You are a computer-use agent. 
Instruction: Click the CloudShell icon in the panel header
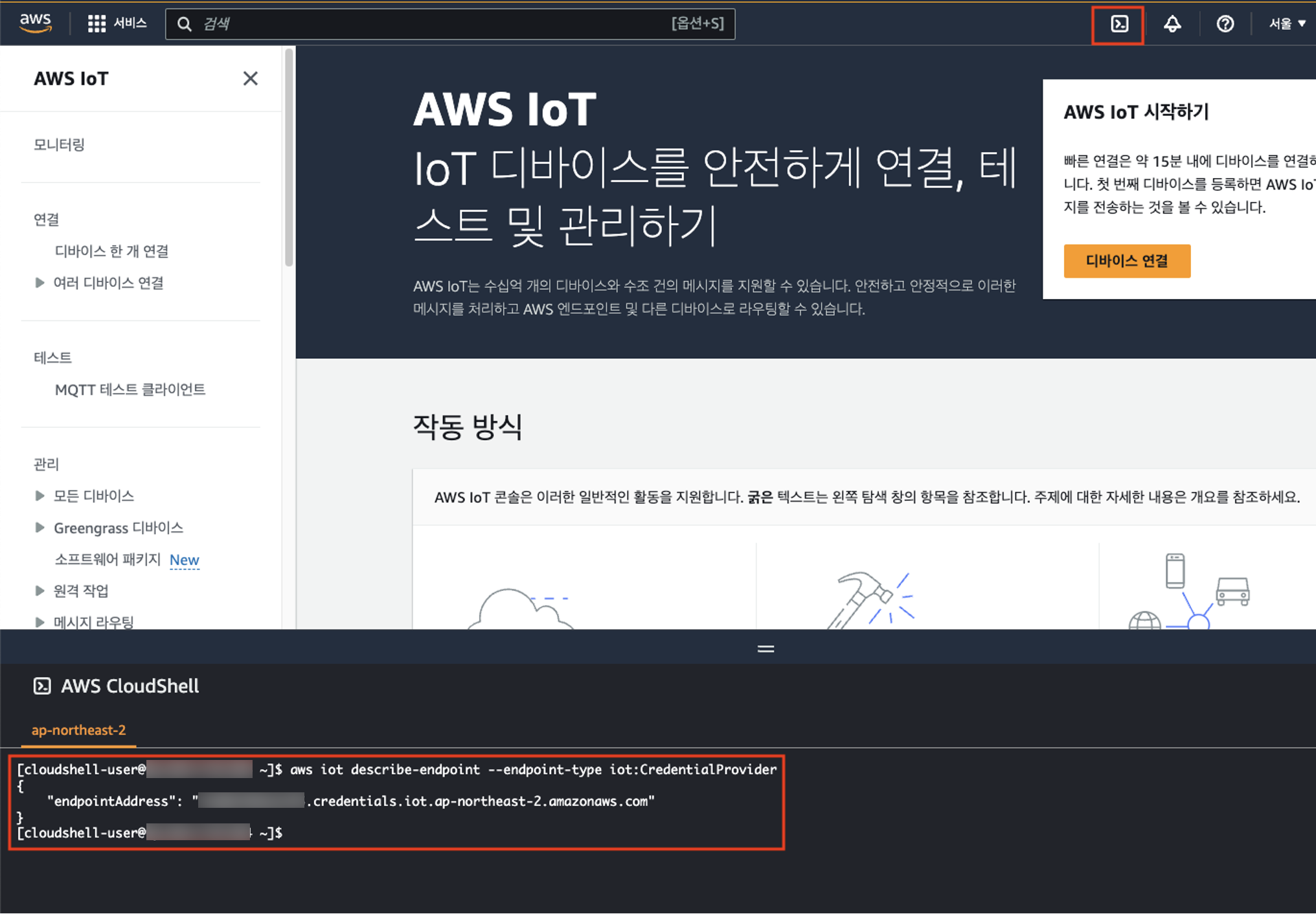pyautogui.click(x=42, y=685)
